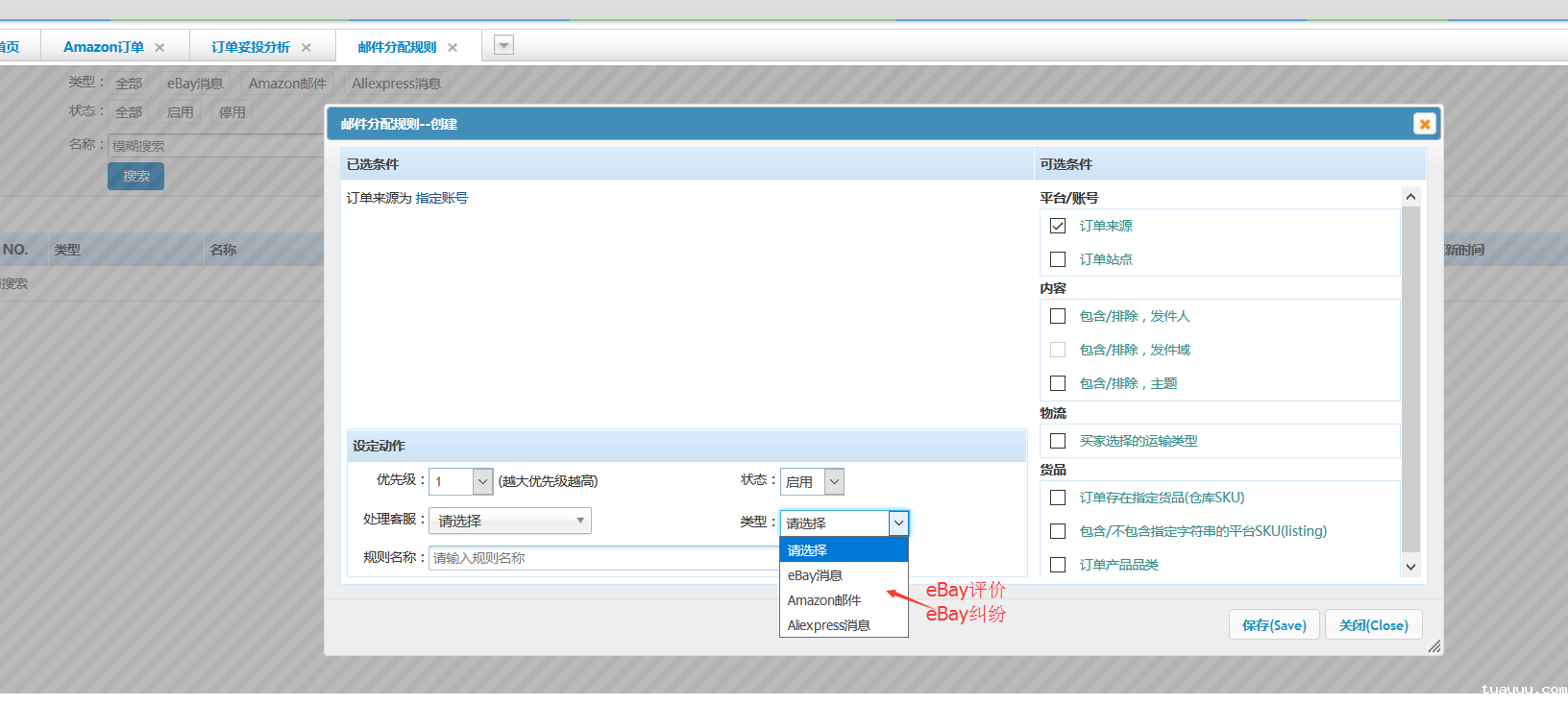Close the 邮件分配规则 tab with its X icon
Image resolution: width=1568 pixels, height=705 pixels.
[x=453, y=47]
